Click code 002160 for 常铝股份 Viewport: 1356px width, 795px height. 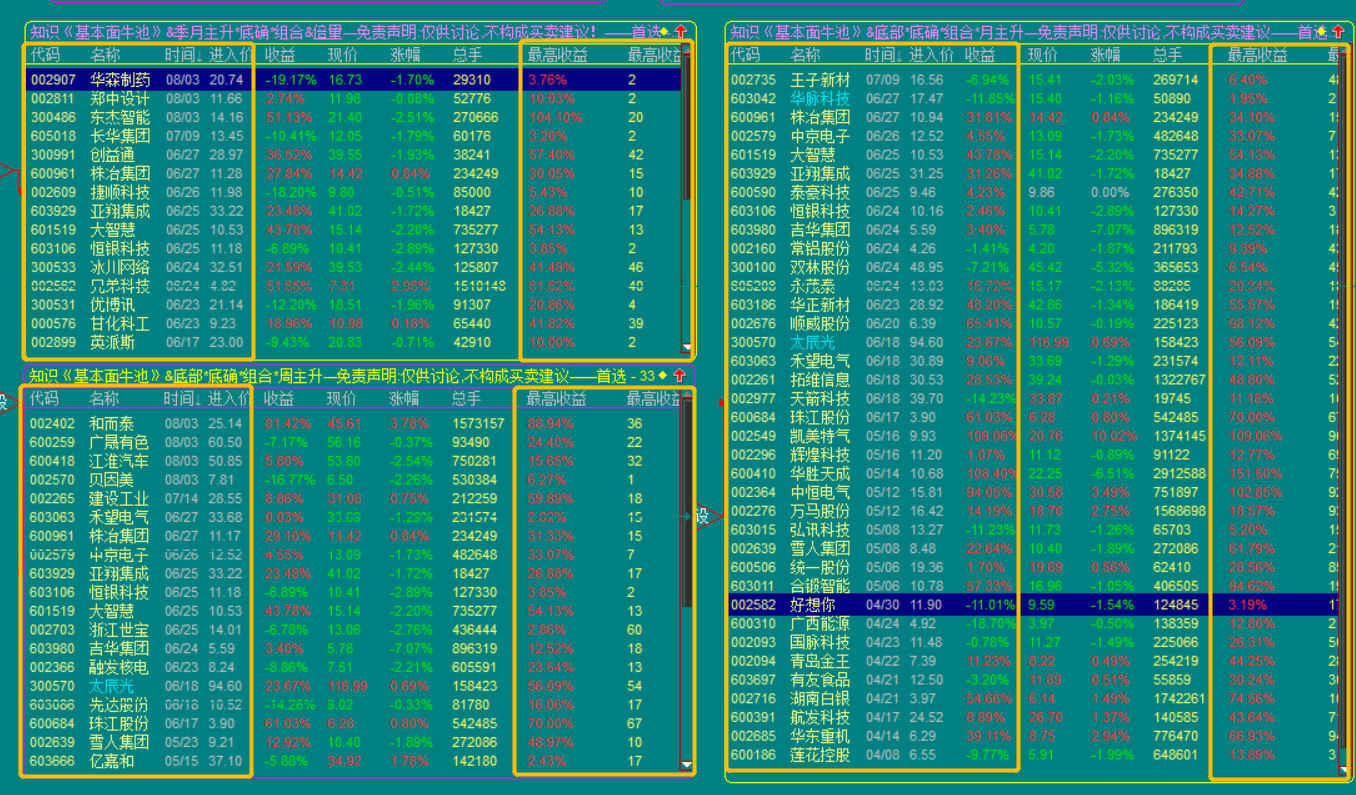(x=753, y=249)
